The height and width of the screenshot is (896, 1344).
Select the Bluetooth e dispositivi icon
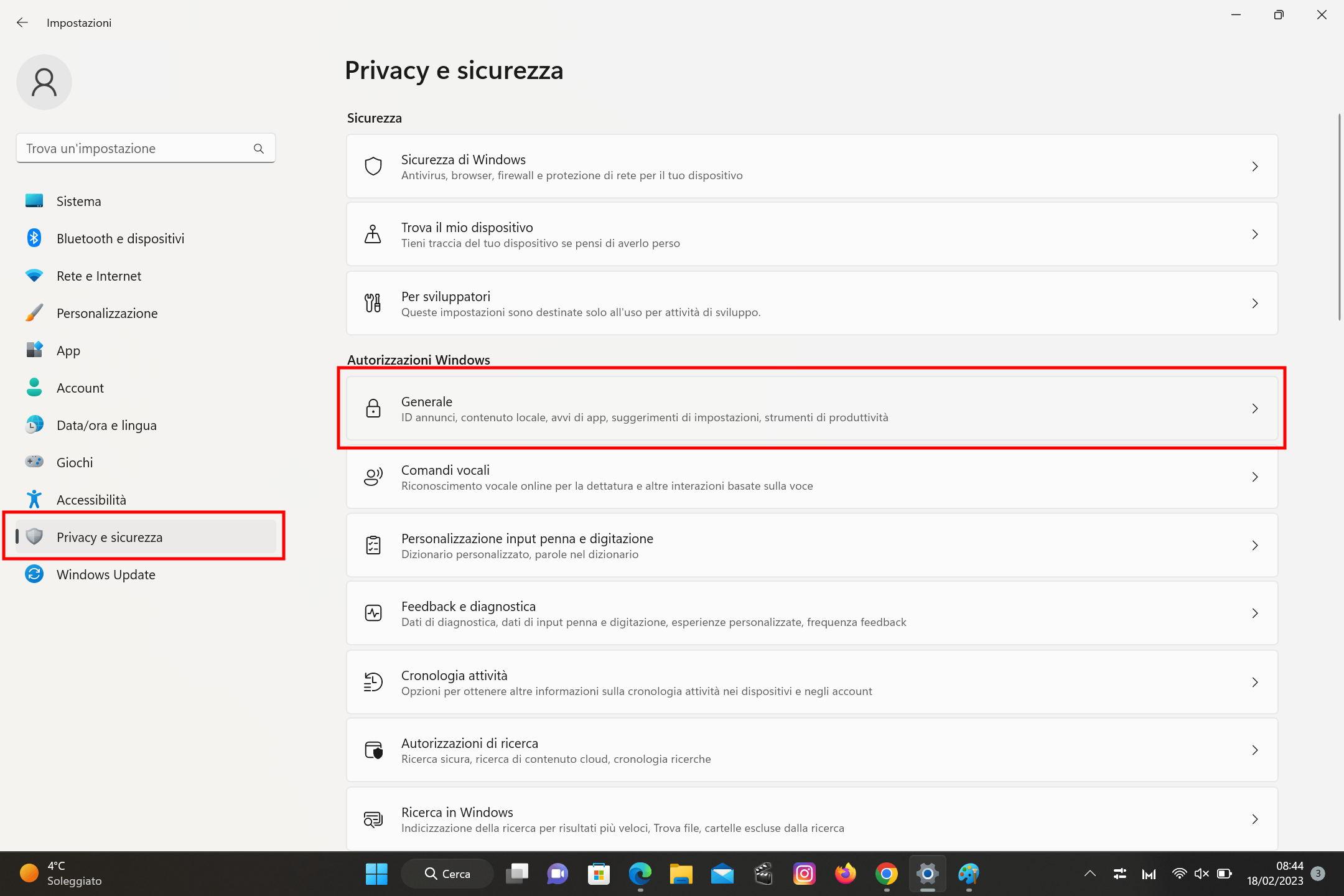pos(34,238)
